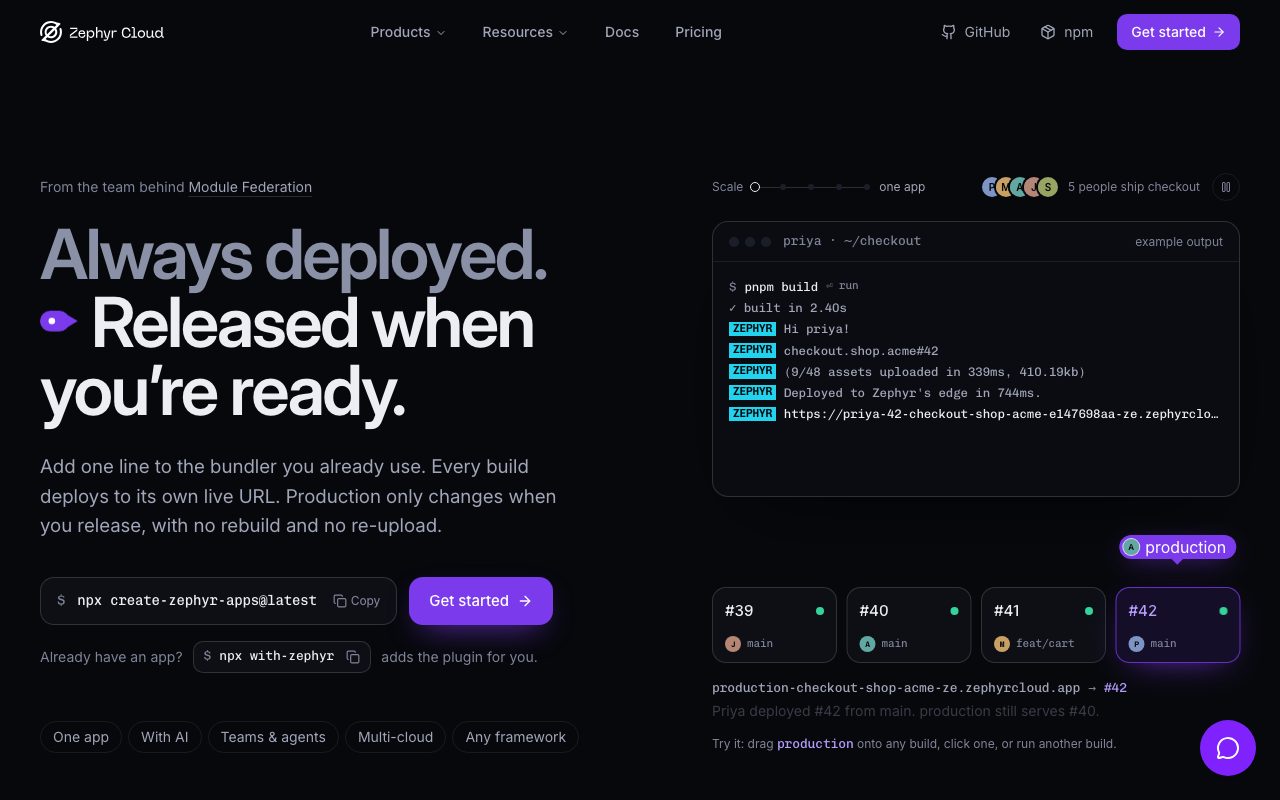Copy the npx with-zephyr command
Viewport: 1280px width, 800px height.
click(x=353, y=657)
